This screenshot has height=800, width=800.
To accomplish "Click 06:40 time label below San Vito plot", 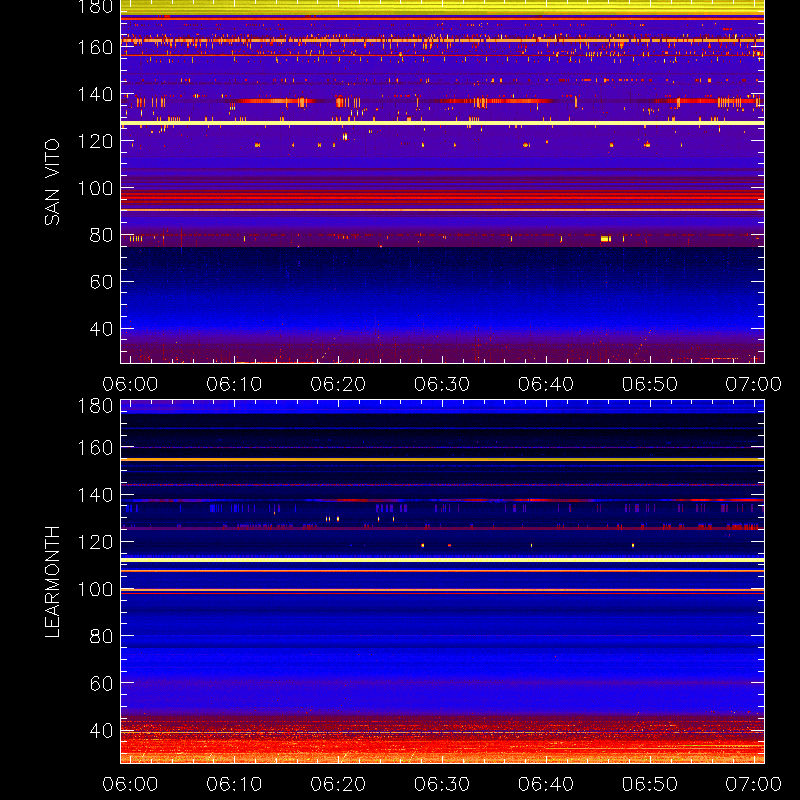I will (x=546, y=384).
